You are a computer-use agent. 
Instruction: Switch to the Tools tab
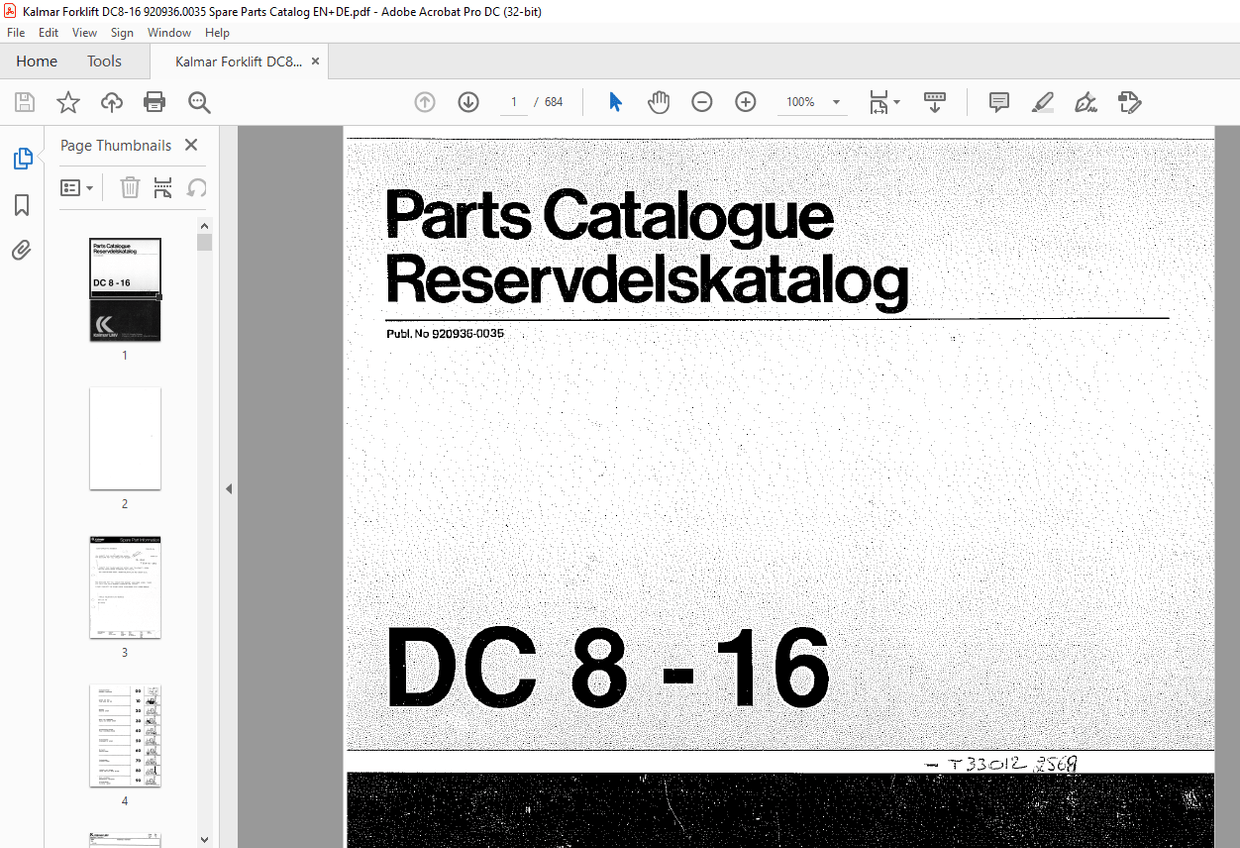click(x=104, y=61)
